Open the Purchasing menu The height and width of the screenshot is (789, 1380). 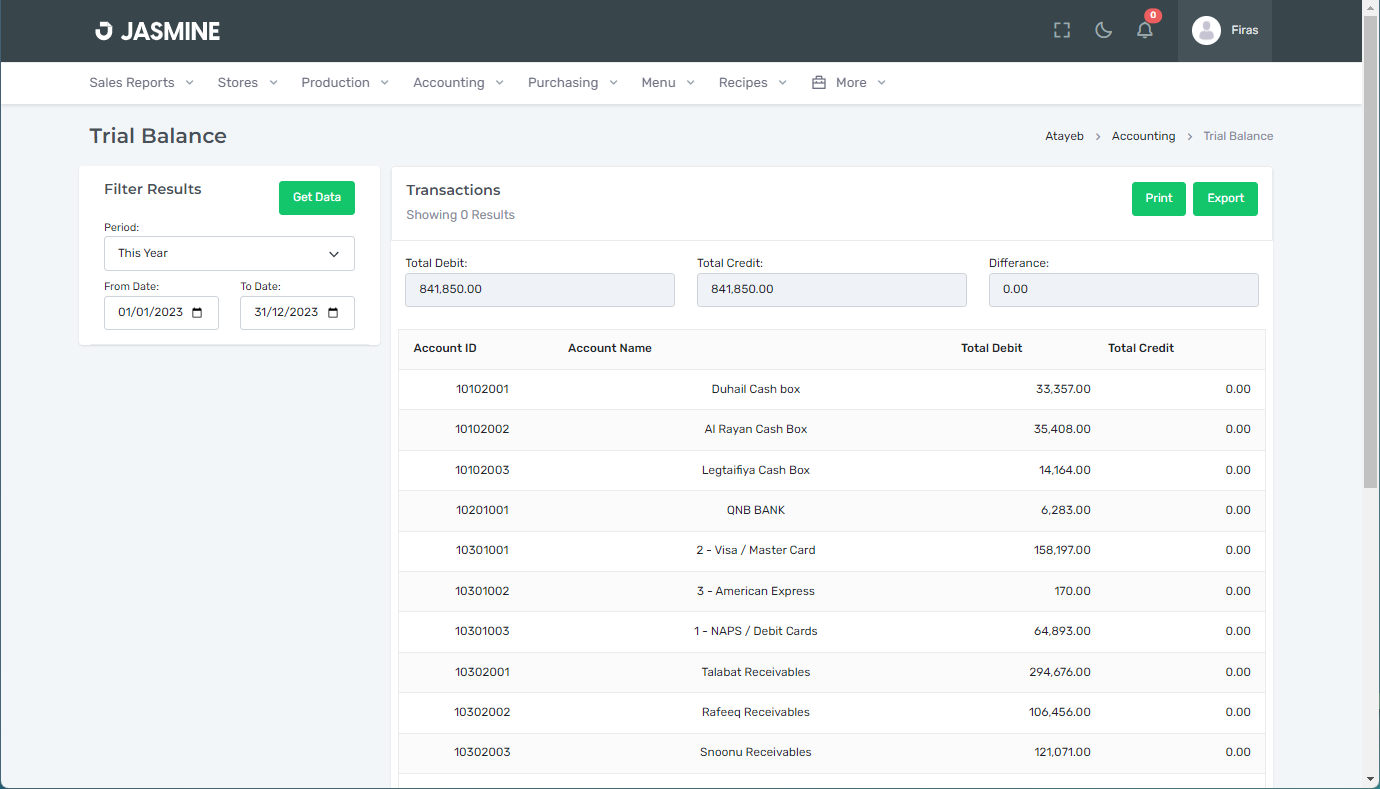click(572, 83)
